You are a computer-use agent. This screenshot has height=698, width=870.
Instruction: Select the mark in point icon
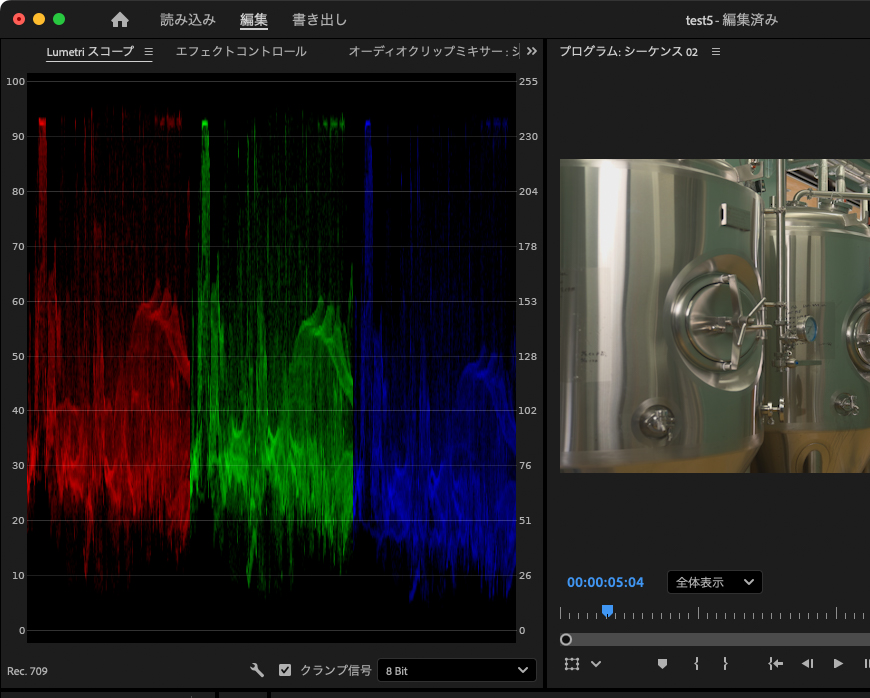click(x=696, y=663)
